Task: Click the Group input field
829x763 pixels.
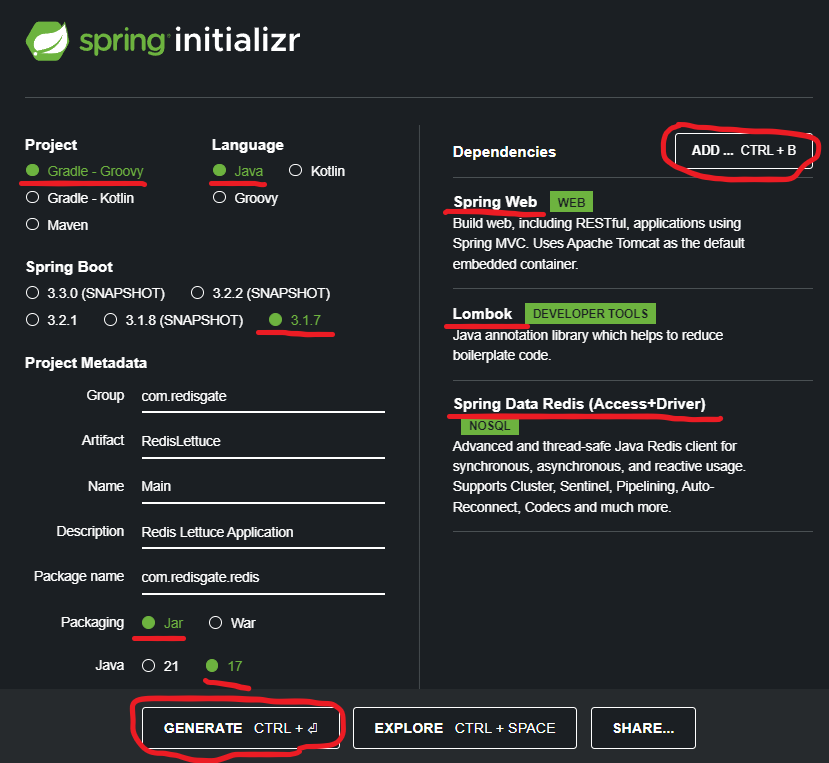Action: point(261,396)
